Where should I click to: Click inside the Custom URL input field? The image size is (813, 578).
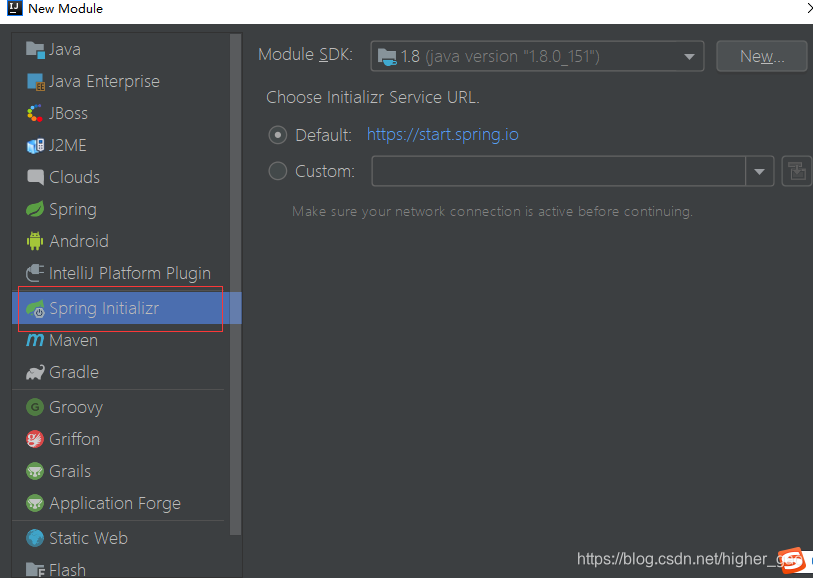pyautogui.click(x=558, y=171)
